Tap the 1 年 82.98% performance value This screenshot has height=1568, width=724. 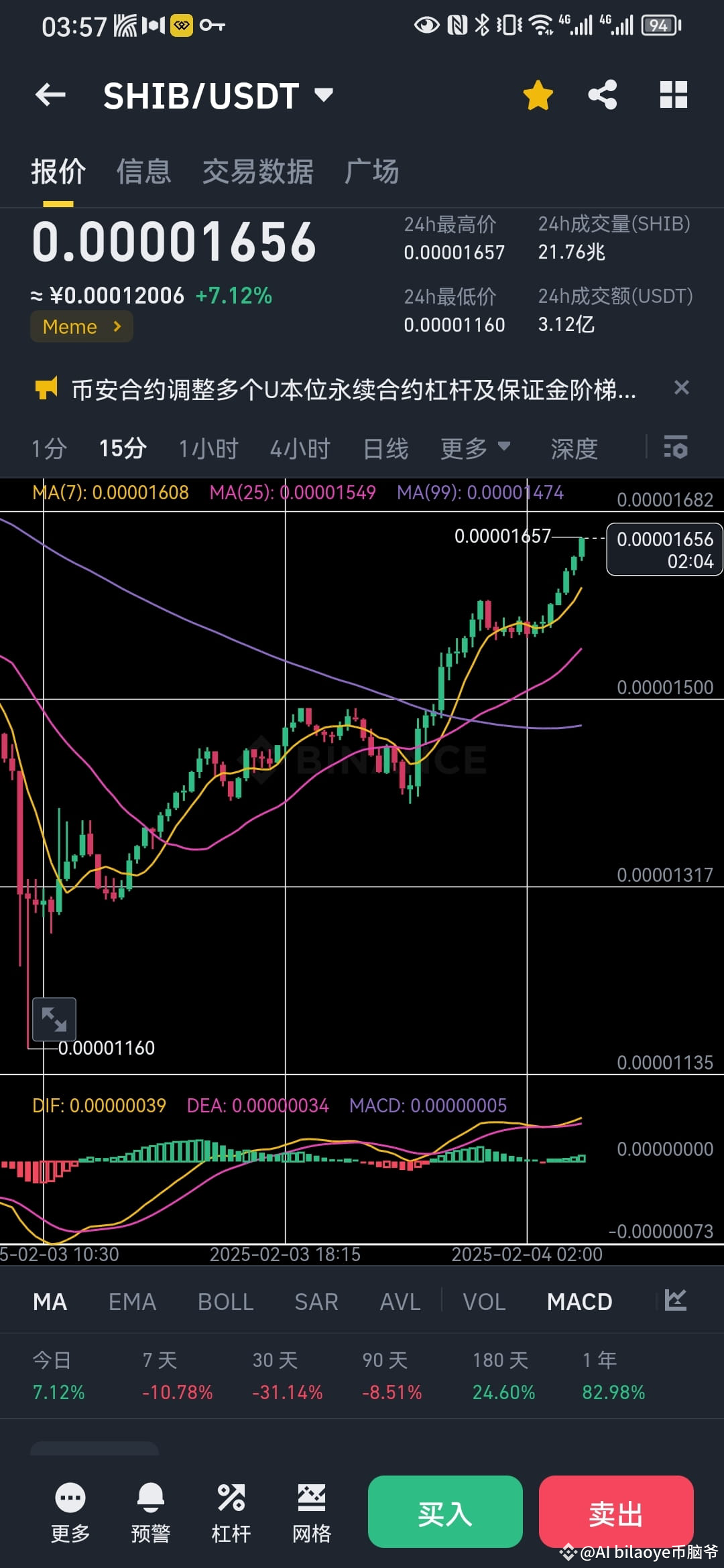613,1392
